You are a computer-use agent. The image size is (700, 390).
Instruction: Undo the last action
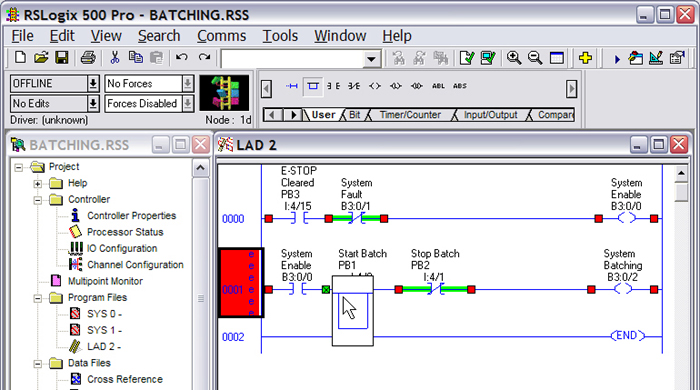click(x=182, y=58)
